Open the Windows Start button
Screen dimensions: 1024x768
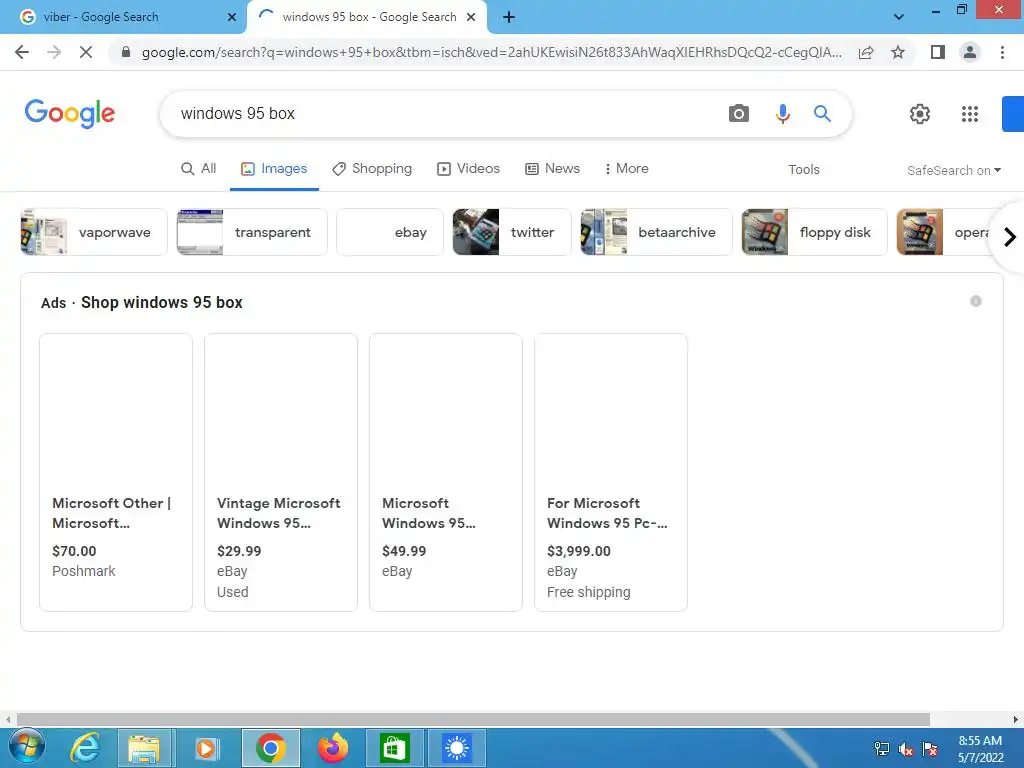click(27, 747)
